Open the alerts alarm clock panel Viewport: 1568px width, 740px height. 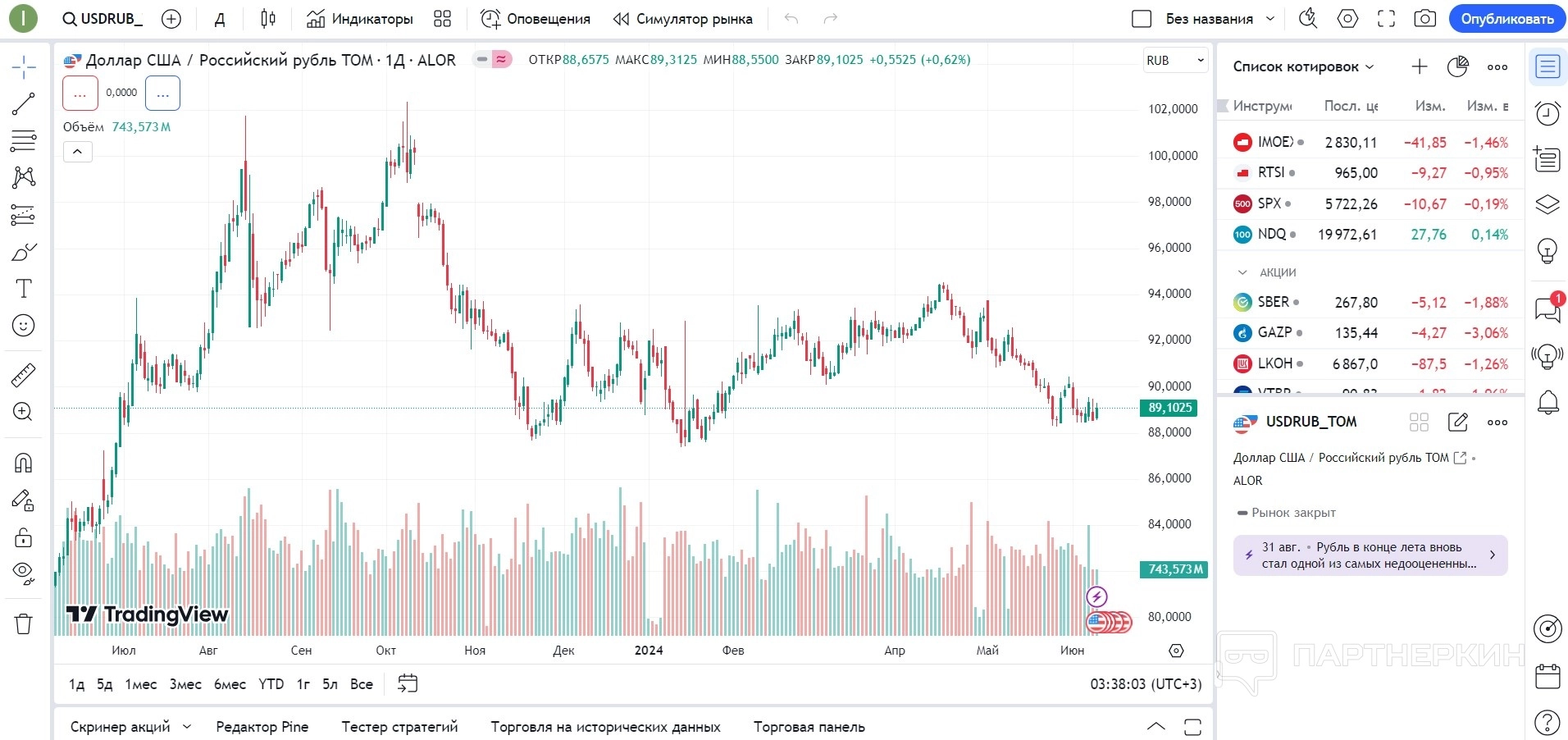point(1547,113)
